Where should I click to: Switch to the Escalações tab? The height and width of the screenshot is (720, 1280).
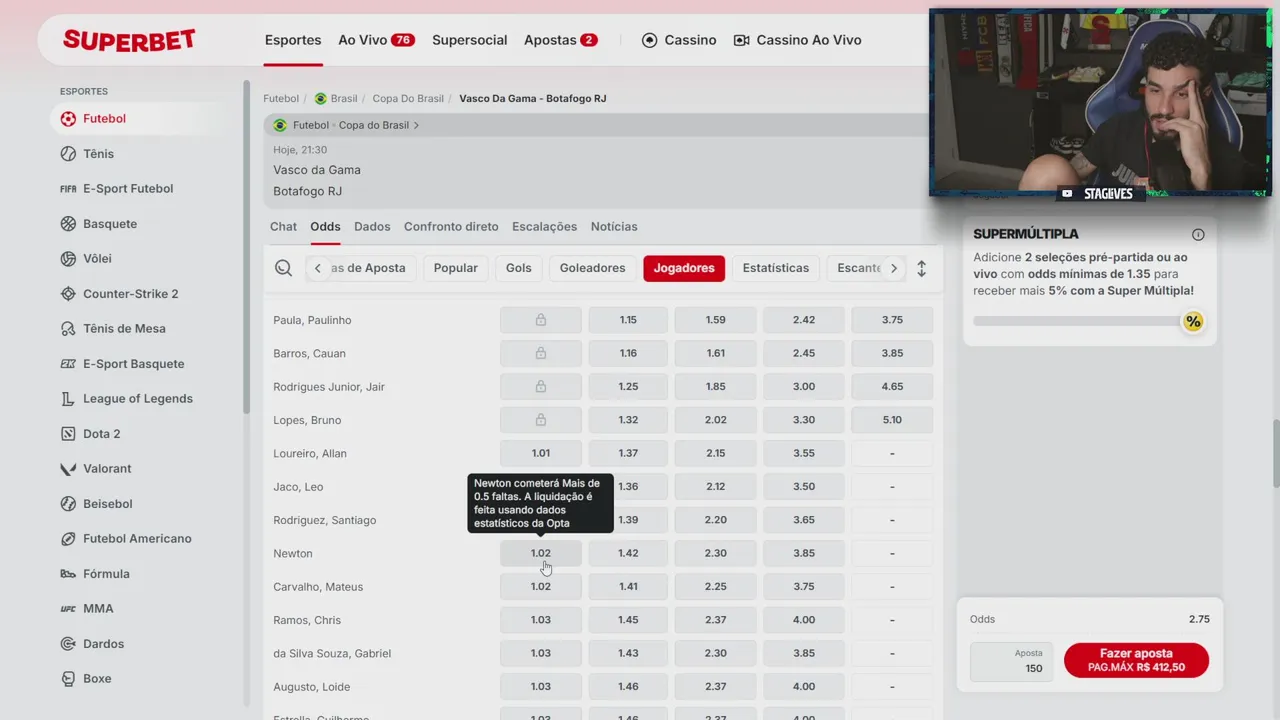(545, 227)
